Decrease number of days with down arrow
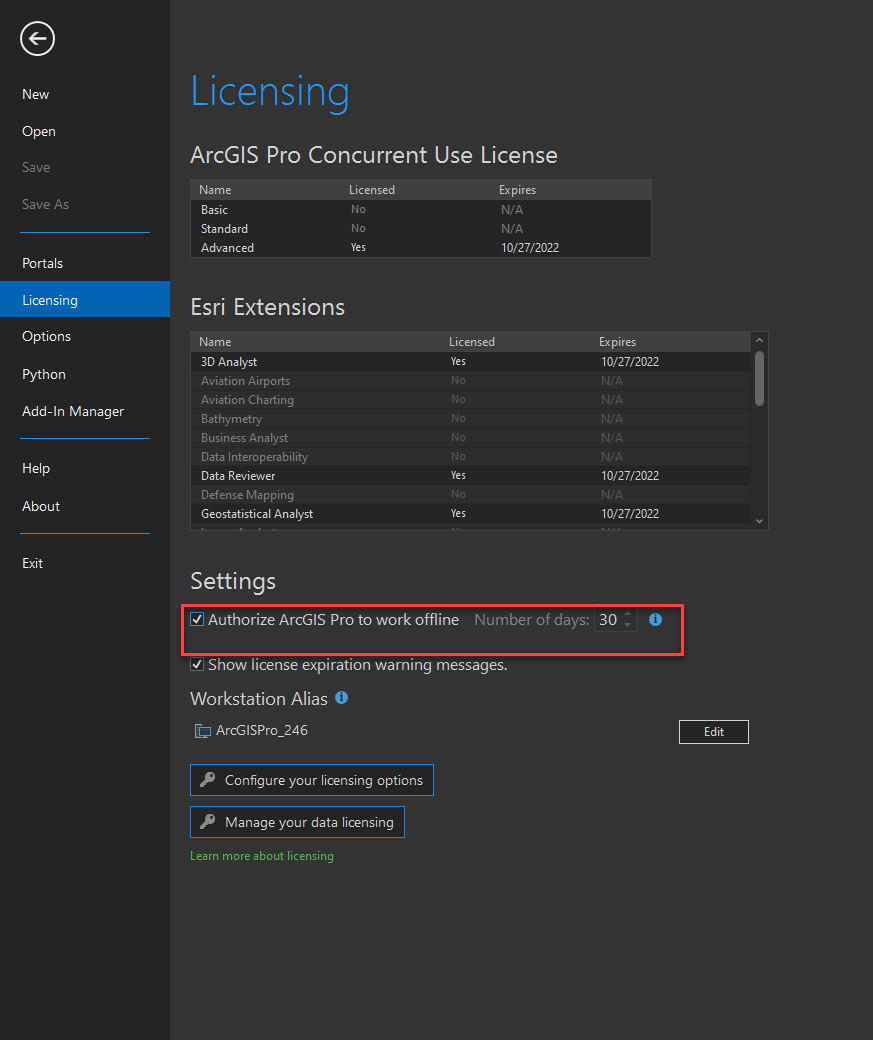 tap(628, 625)
